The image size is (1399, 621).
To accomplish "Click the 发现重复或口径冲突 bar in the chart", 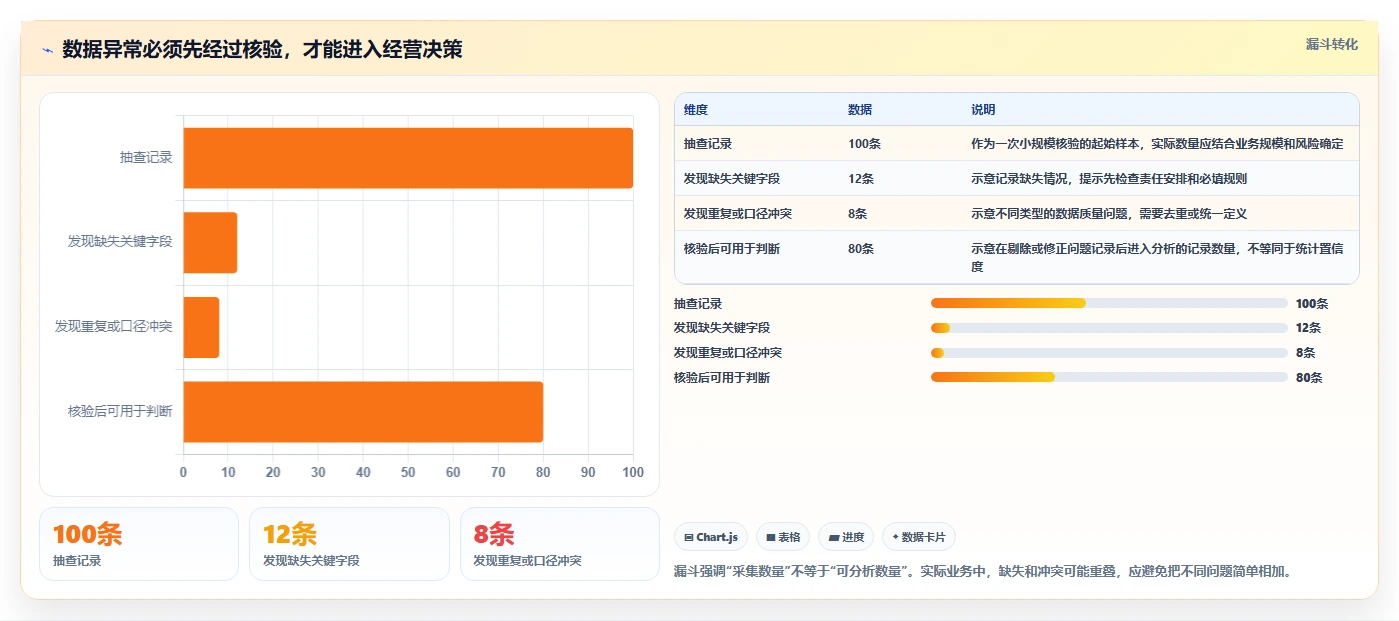I will pyautogui.click(x=201, y=327).
